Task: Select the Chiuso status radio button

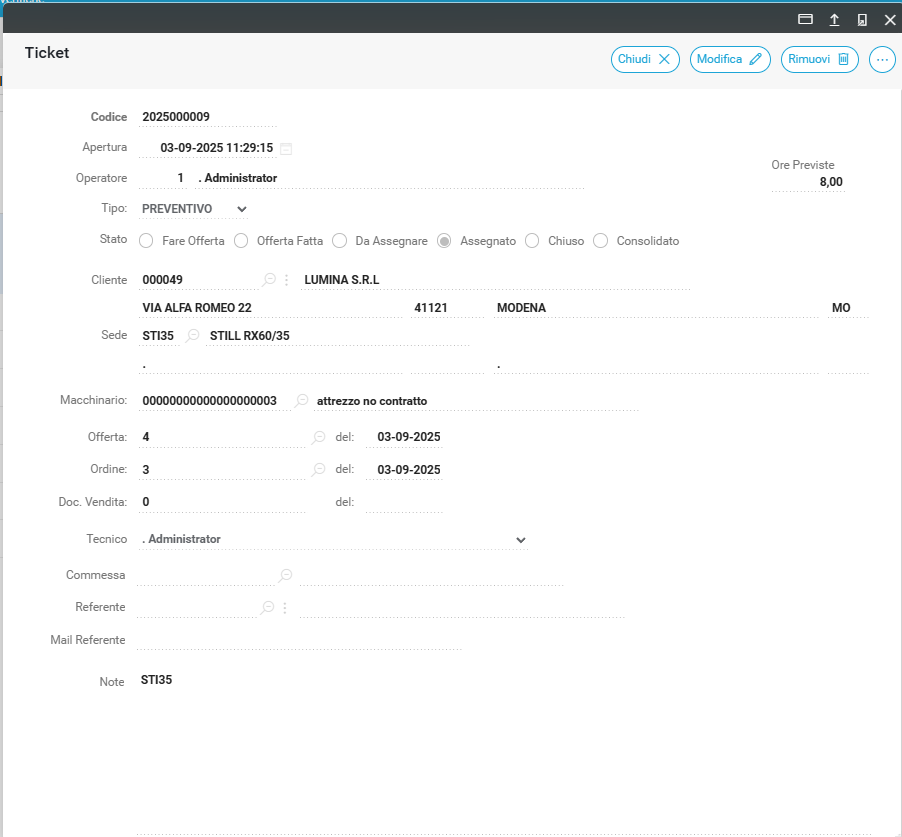Action: click(532, 241)
